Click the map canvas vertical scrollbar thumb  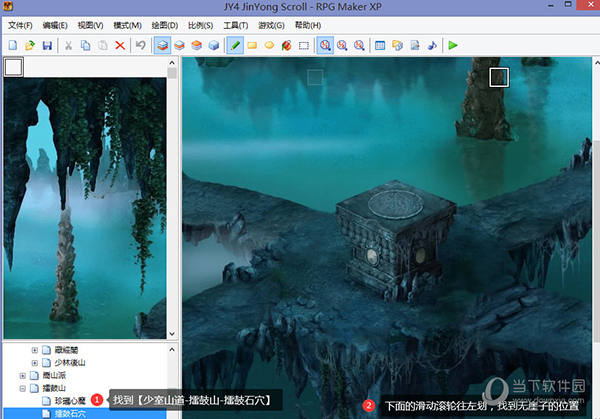click(597, 241)
